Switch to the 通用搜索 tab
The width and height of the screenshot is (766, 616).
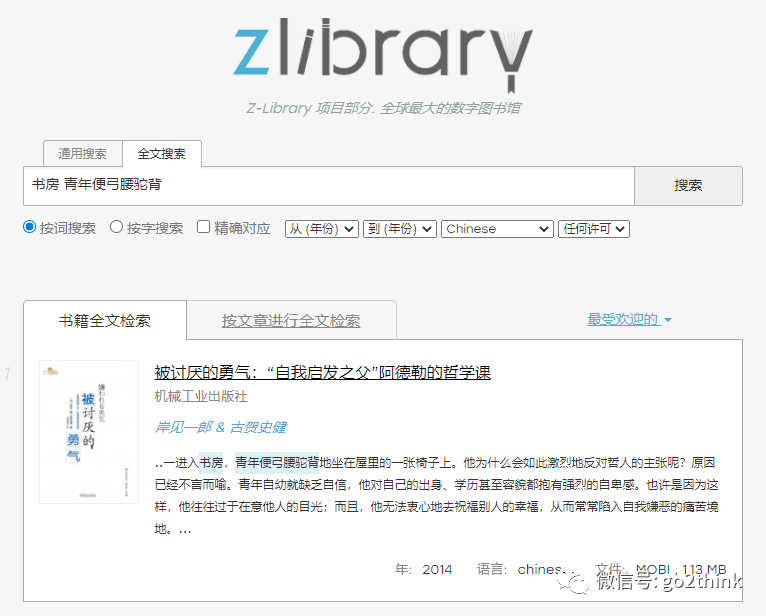pyautogui.click(x=83, y=153)
